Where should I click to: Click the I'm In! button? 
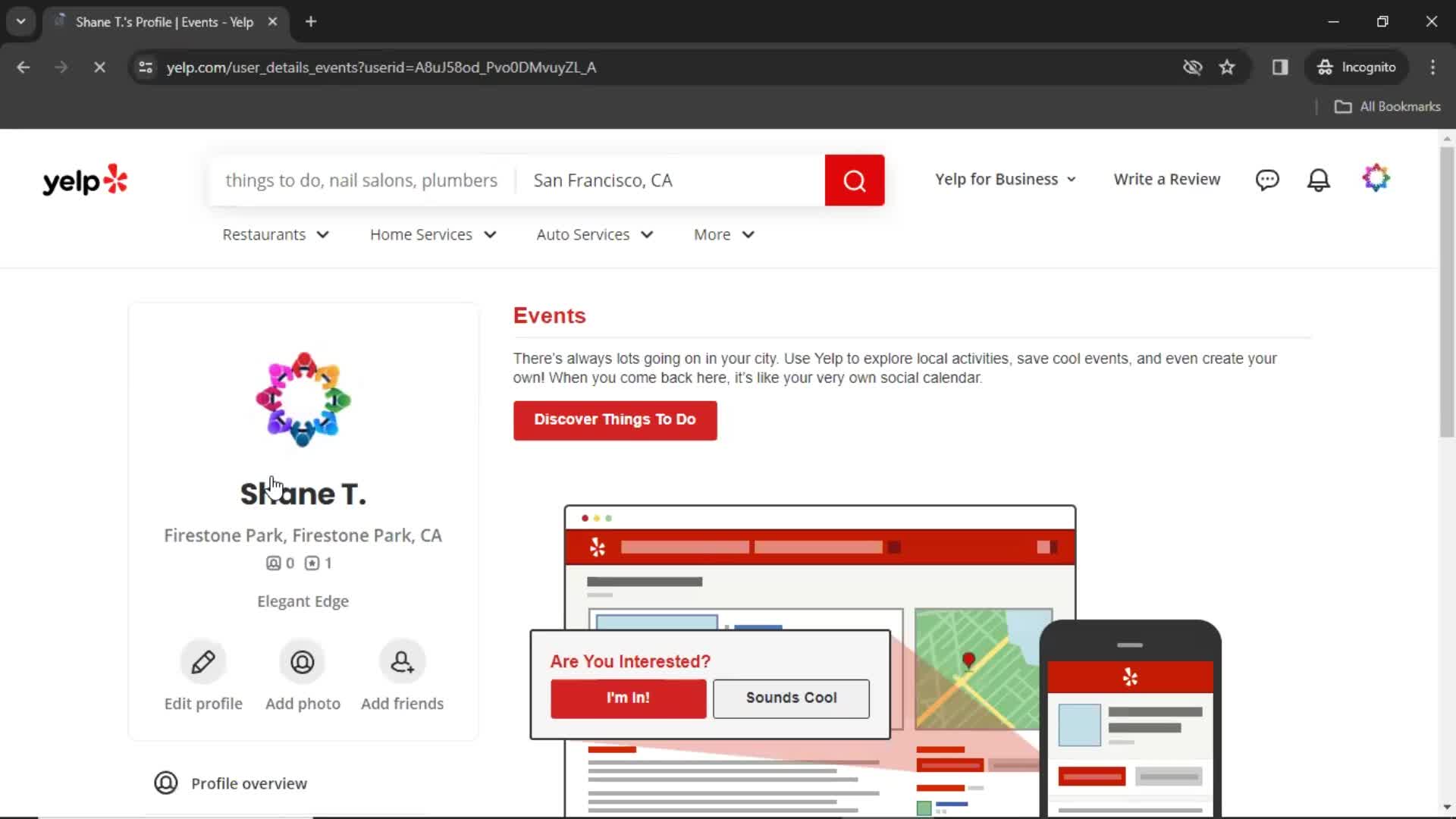627,697
